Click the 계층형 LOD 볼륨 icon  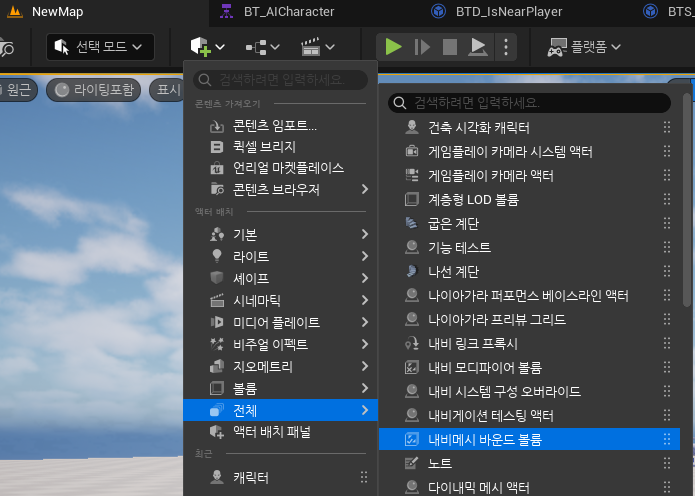(x=412, y=199)
